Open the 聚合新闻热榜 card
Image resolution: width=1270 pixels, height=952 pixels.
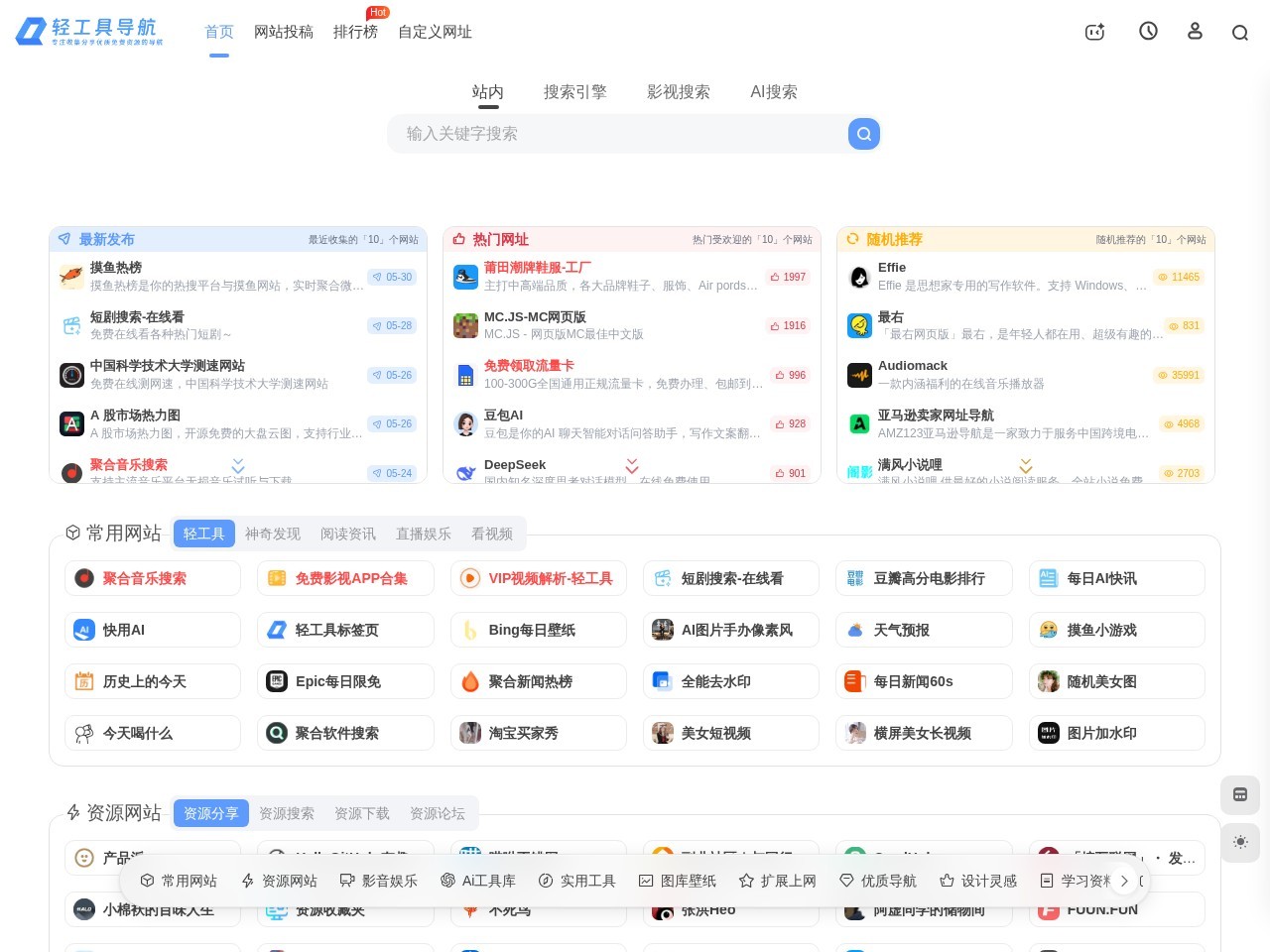pyautogui.click(x=539, y=681)
